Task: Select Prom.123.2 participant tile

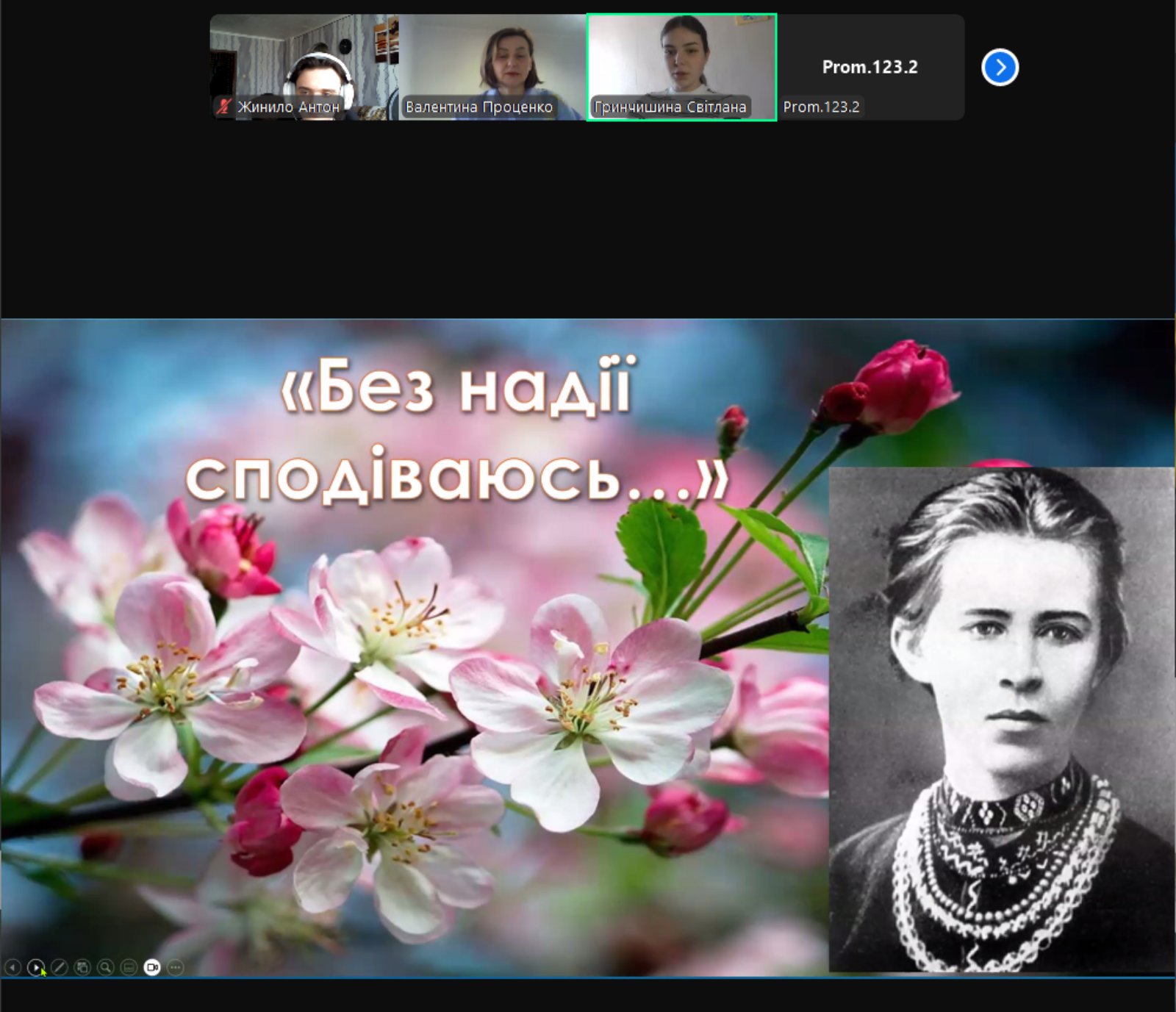Action: click(870, 67)
